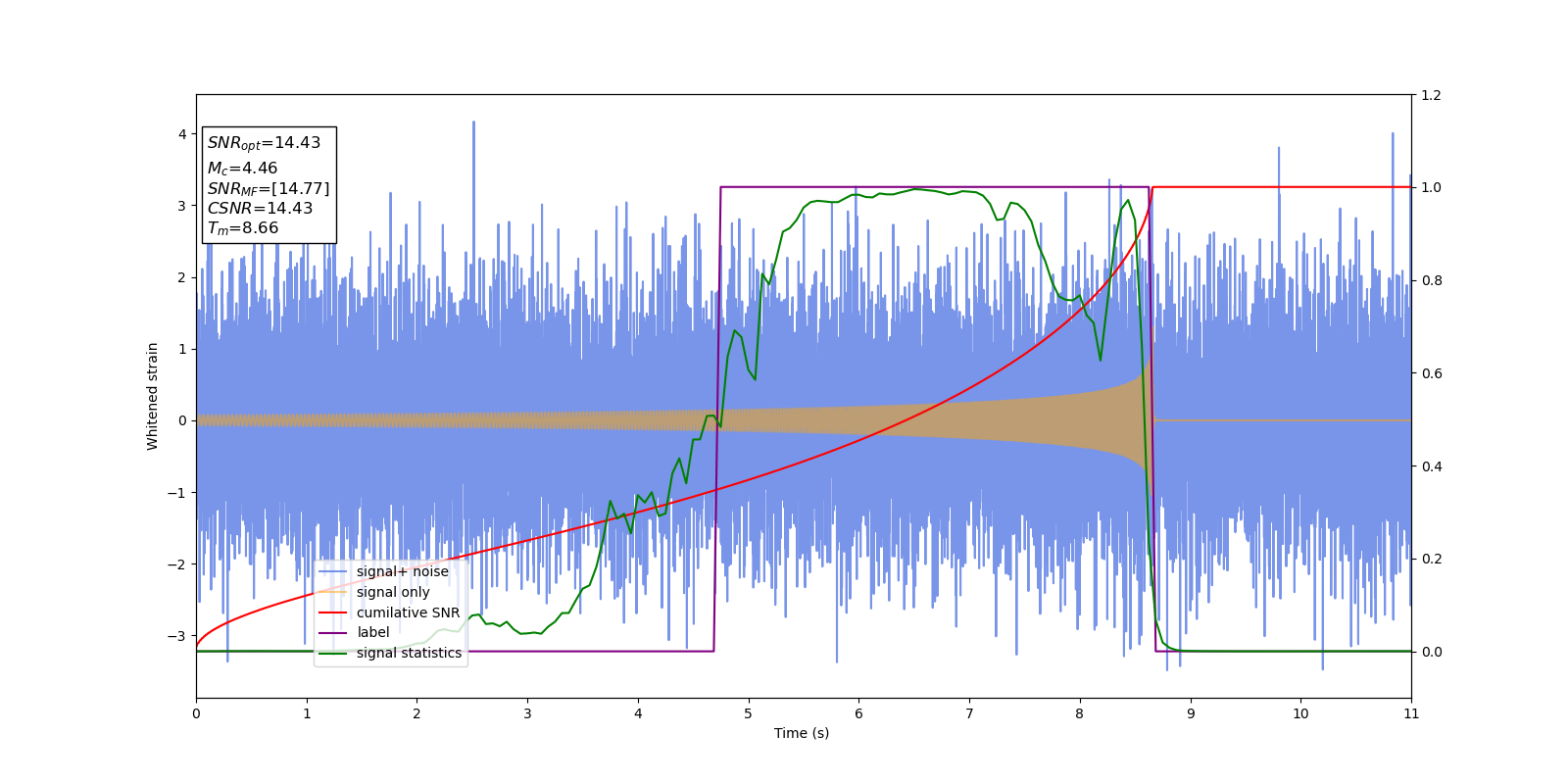Click the SNRMF=[14.77] annotation line
Screen dimensions: 1568x784
269,189
